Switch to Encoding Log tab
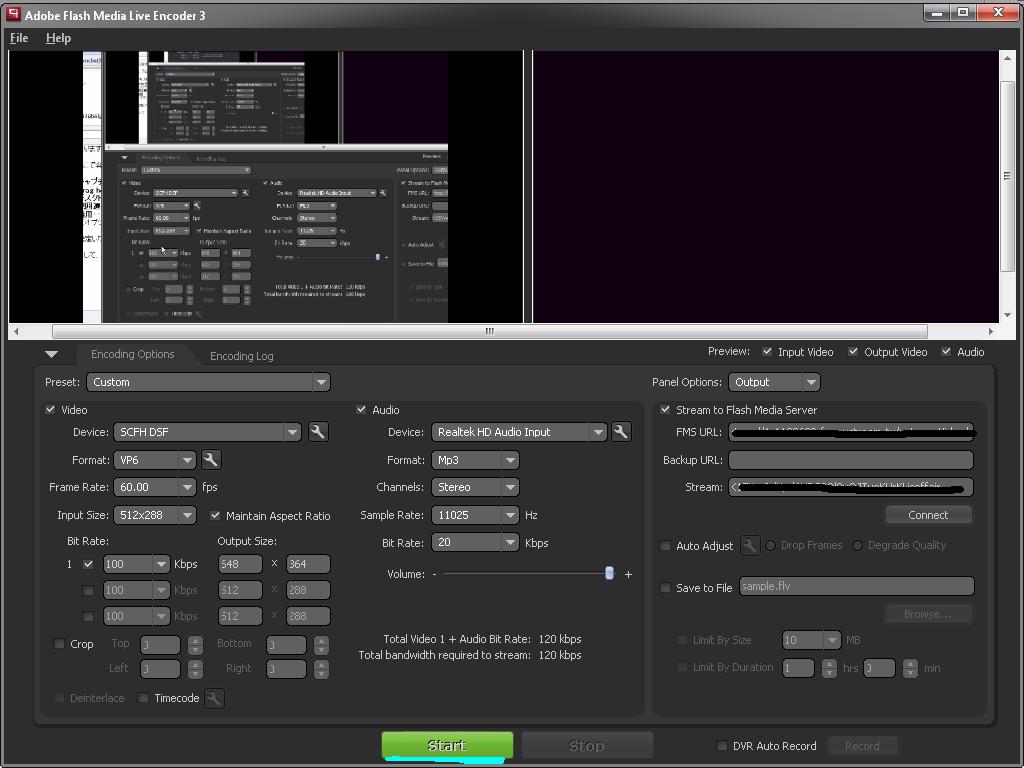This screenshot has width=1024, height=768. 242,356
